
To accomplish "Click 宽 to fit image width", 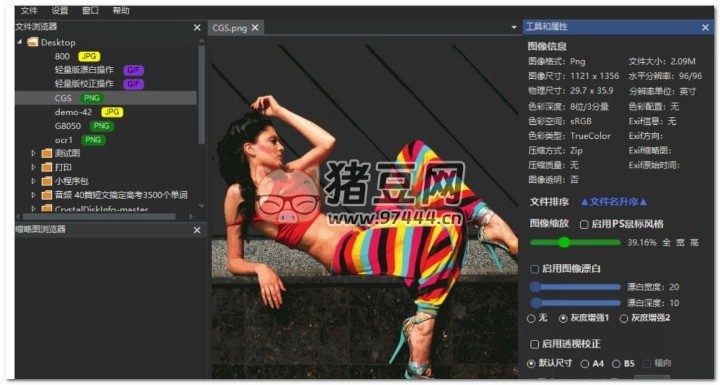I will coord(681,243).
